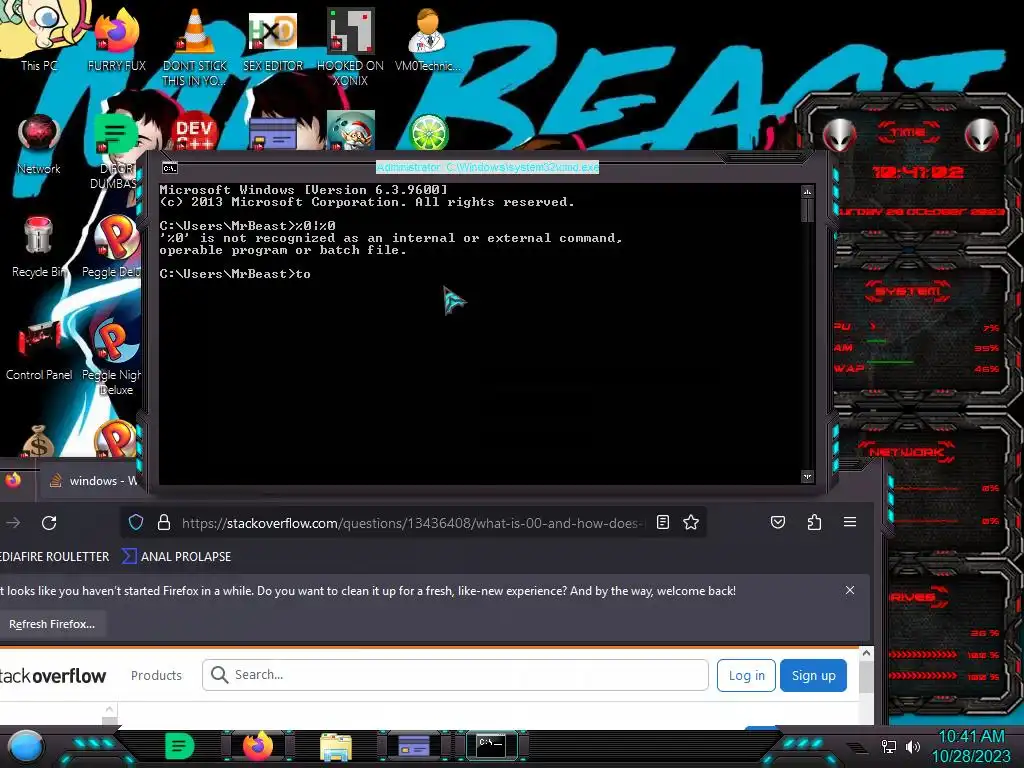Click the Stack Overflow search field
This screenshot has width=1024, height=768.
(455, 675)
